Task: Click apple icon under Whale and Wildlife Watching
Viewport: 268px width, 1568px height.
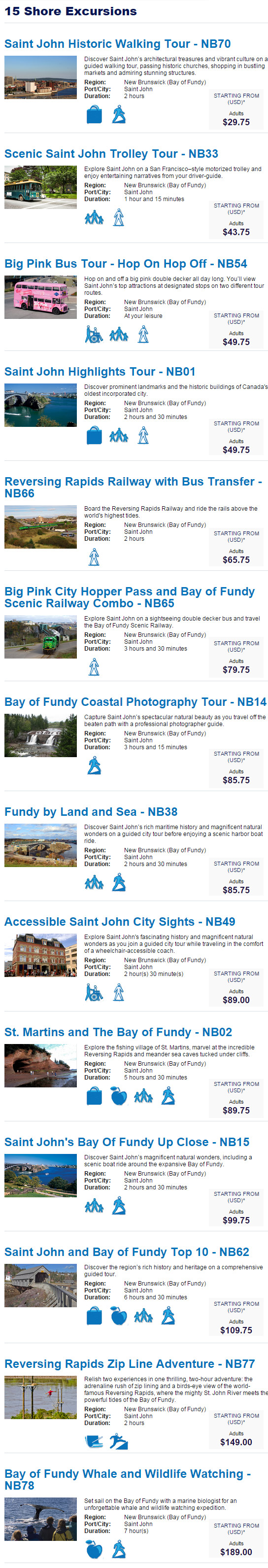Action: [94, 1548]
